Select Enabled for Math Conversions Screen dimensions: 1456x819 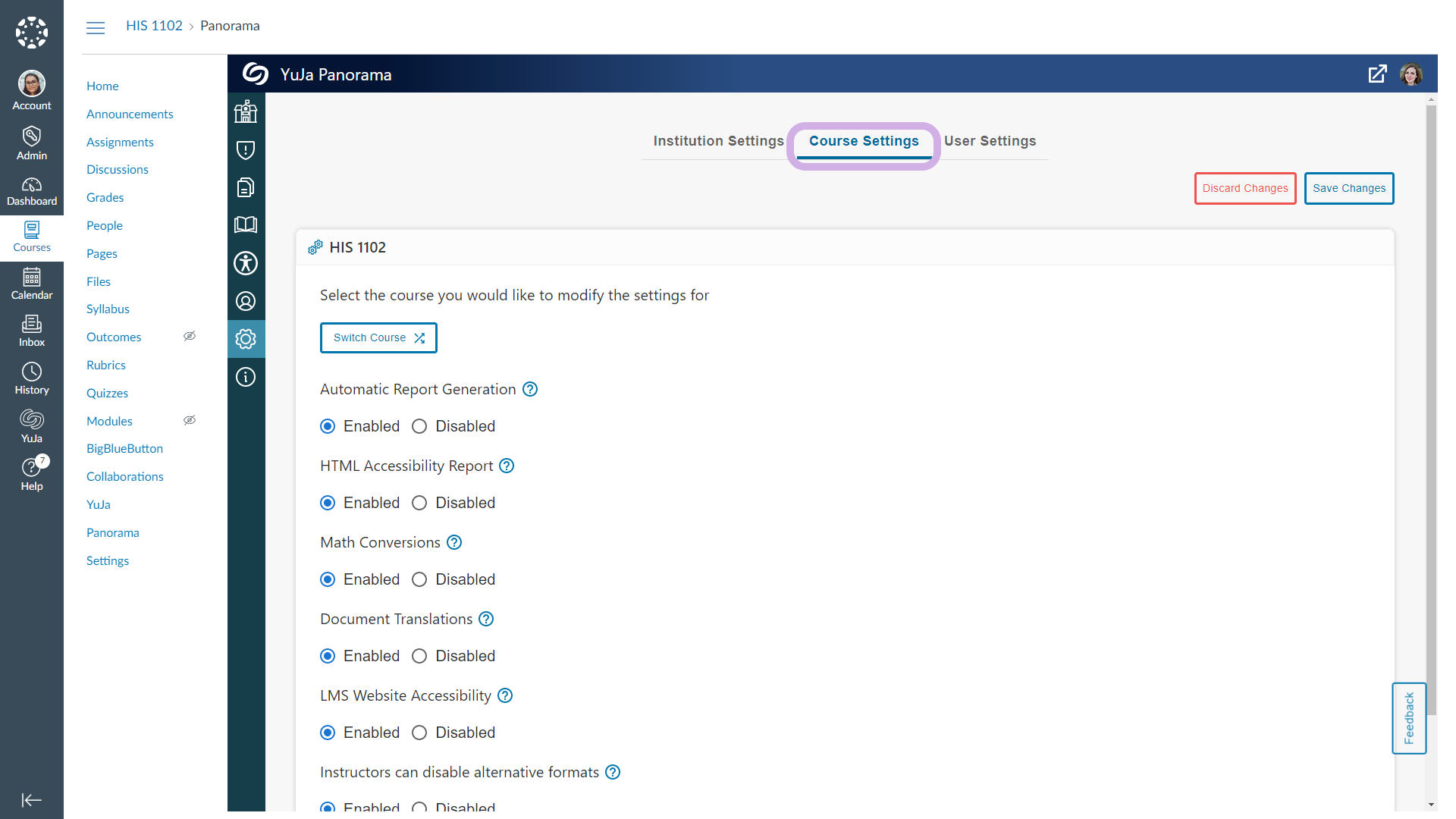point(328,579)
